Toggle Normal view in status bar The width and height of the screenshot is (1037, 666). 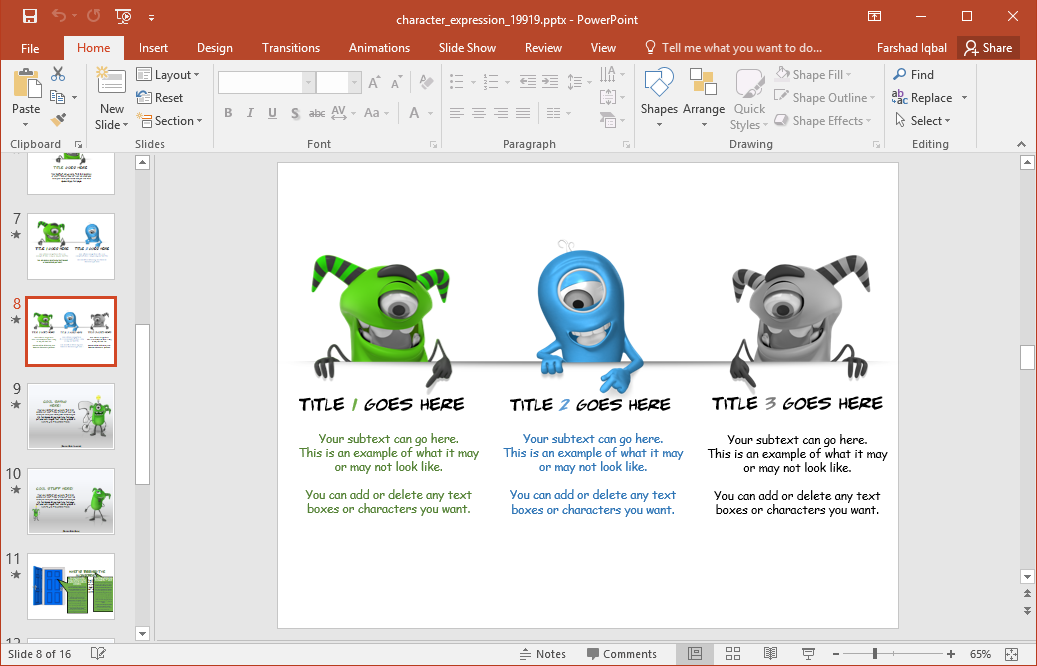pyautogui.click(x=695, y=653)
